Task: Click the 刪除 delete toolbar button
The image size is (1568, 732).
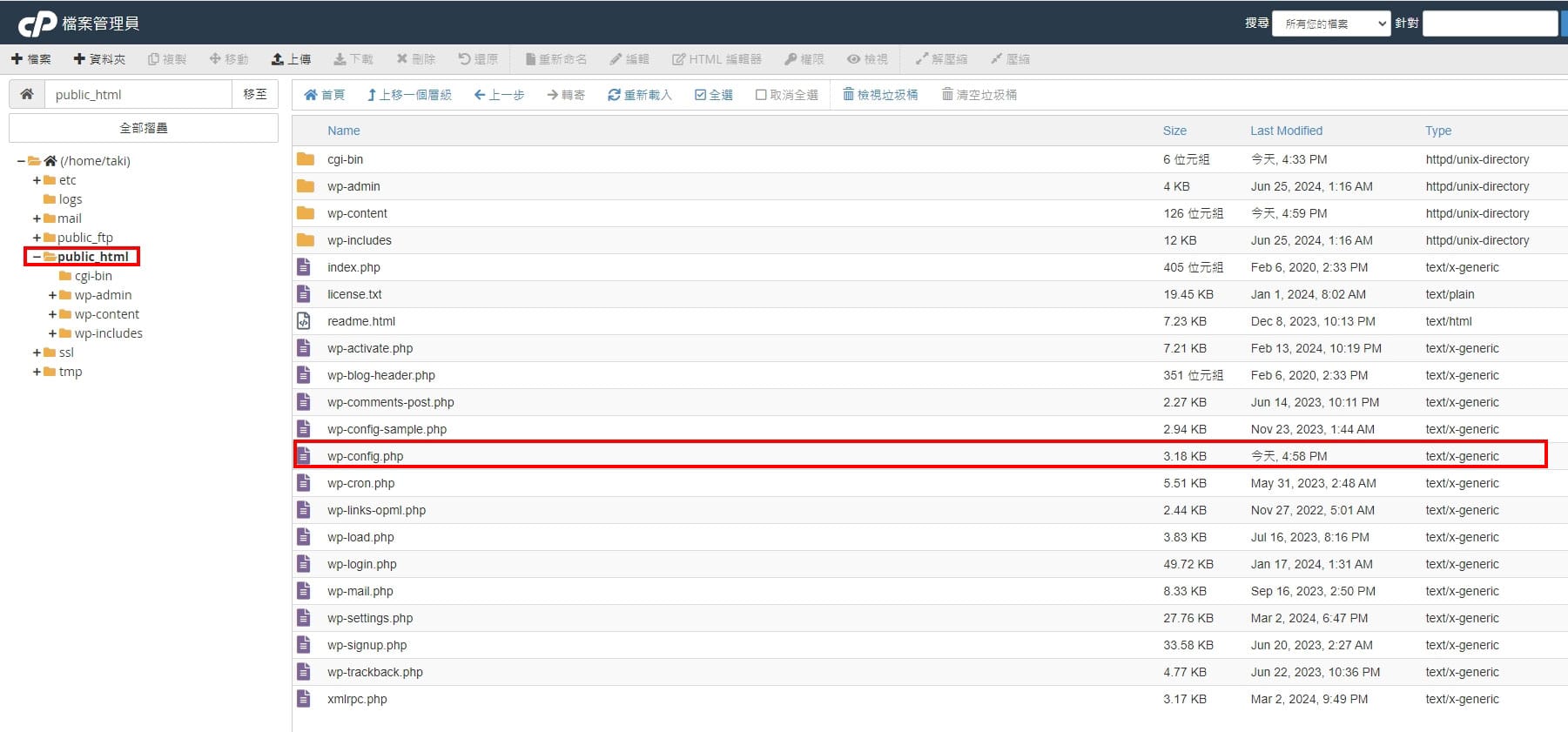Action: click(x=416, y=59)
